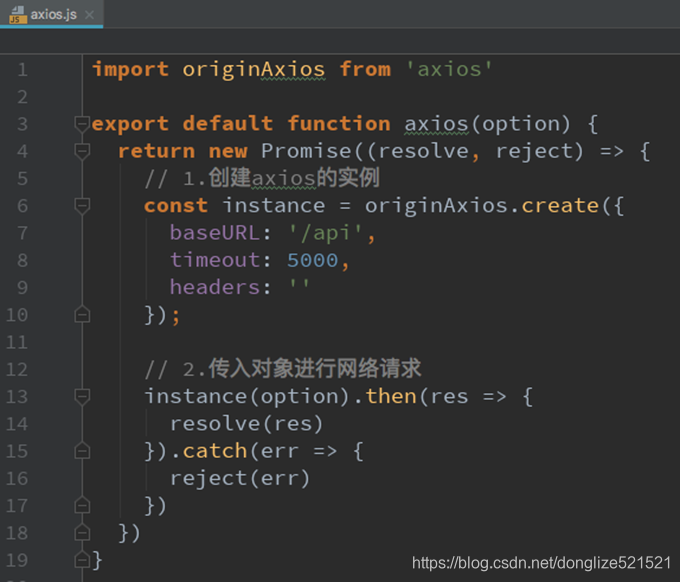
Task: Click fold end marker at line 19
Action: (x=82, y=560)
